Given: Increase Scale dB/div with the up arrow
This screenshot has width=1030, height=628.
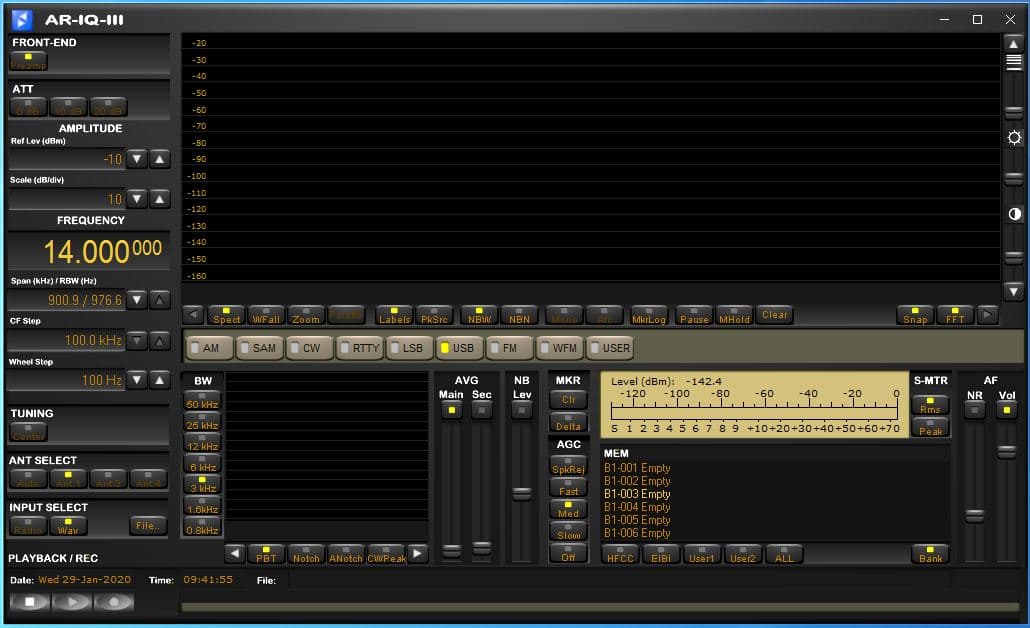Looking at the screenshot, I should pos(160,198).
